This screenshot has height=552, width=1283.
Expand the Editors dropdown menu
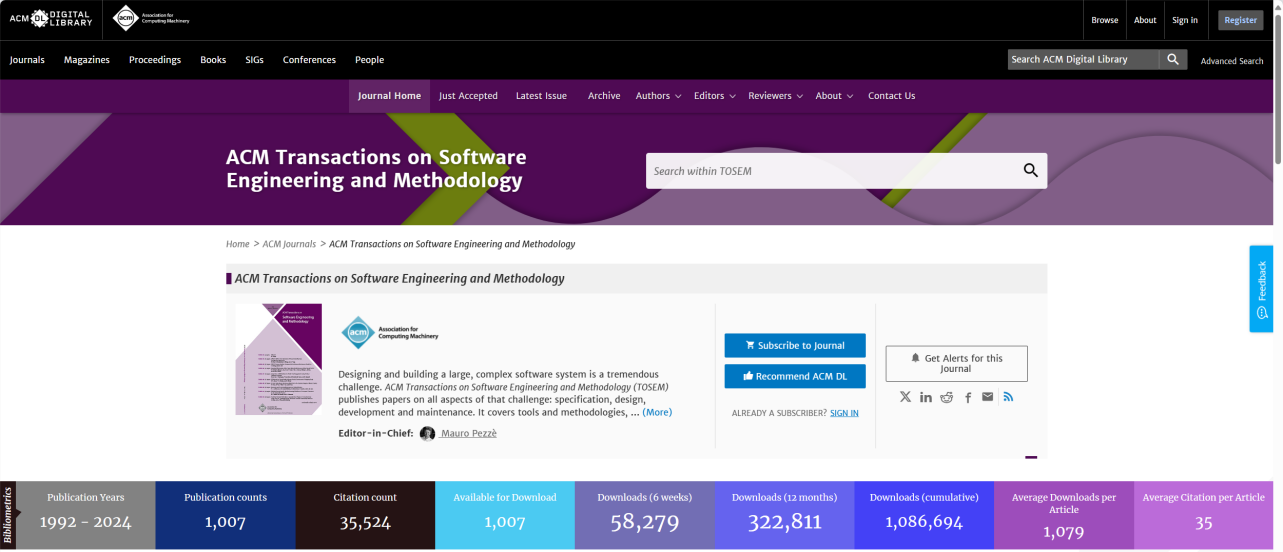[x=714, y=96]
